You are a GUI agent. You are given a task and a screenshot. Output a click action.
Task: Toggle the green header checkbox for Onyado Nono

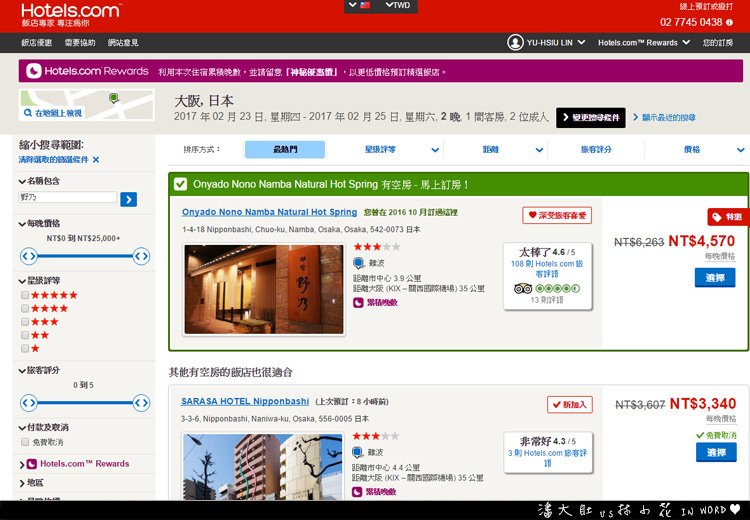(x=180, y=184)
